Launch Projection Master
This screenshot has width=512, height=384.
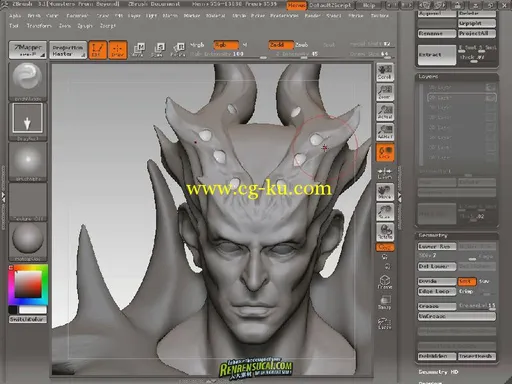pos(68,50)
